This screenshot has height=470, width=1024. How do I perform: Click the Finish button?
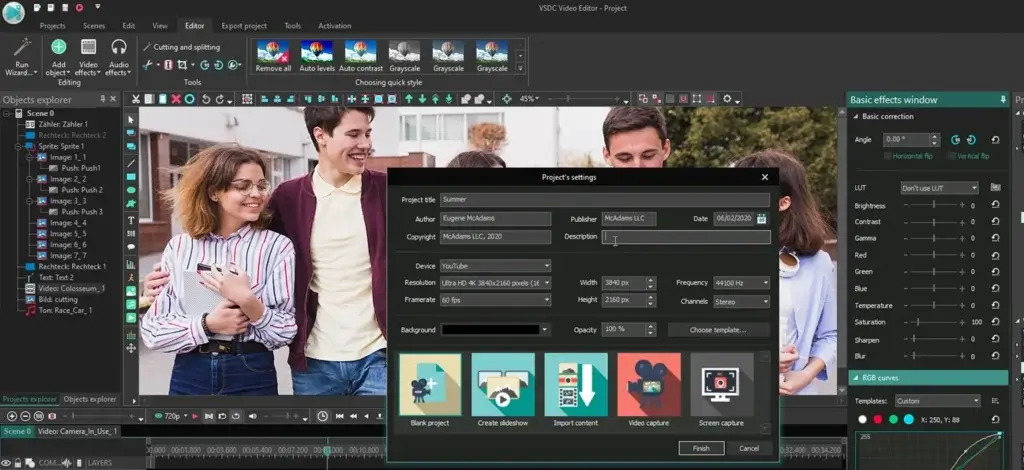point(701,448)
